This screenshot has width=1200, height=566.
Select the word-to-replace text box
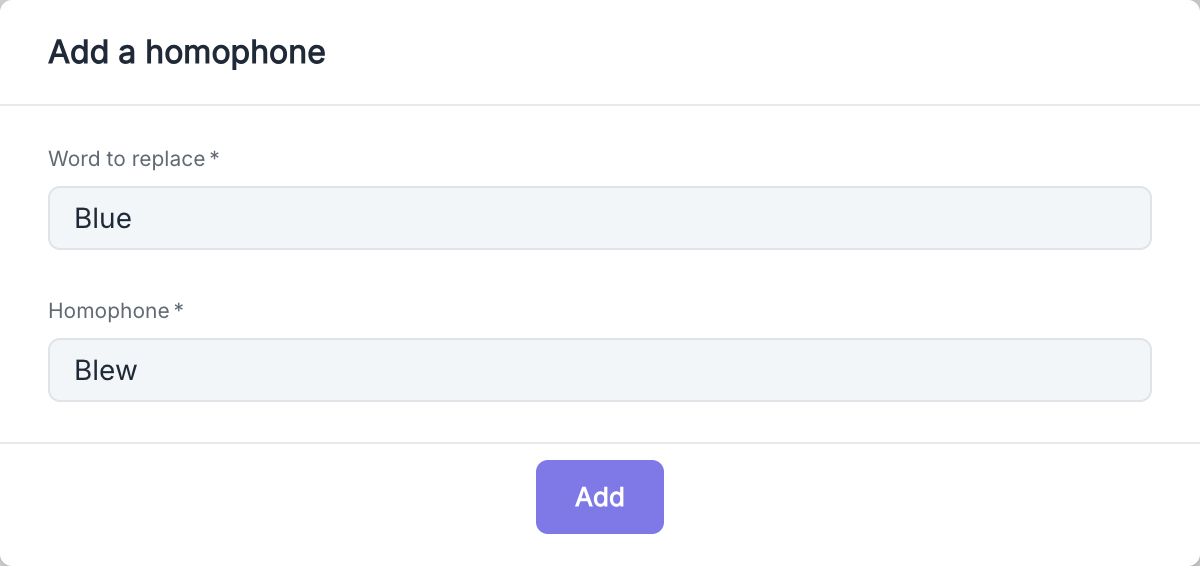tap(599, 218)
